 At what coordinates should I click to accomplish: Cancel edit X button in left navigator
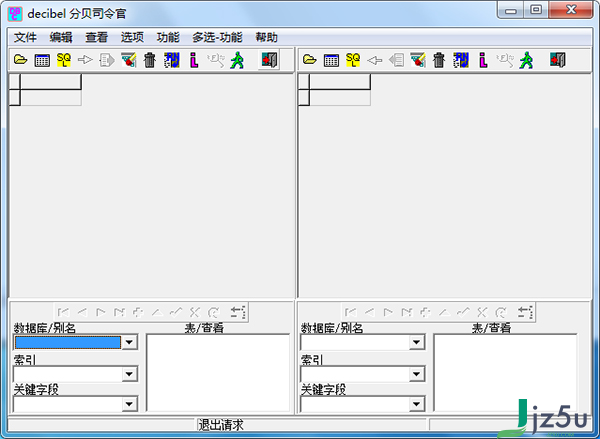194,312
